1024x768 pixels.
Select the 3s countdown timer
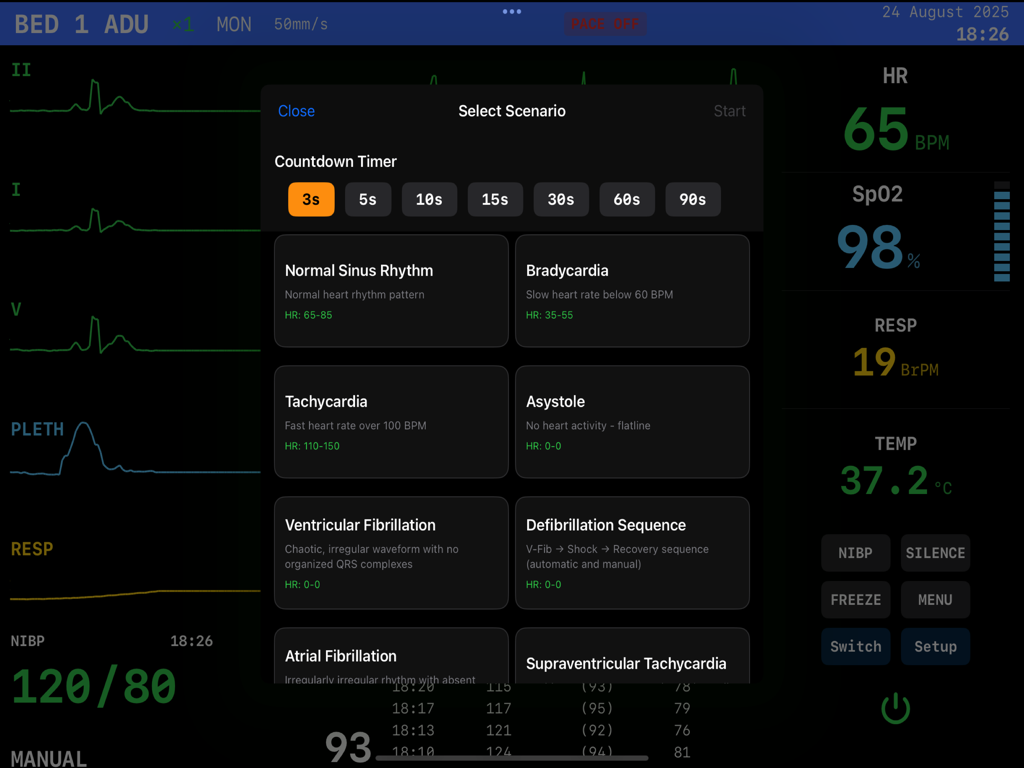[x=311, y=199]
